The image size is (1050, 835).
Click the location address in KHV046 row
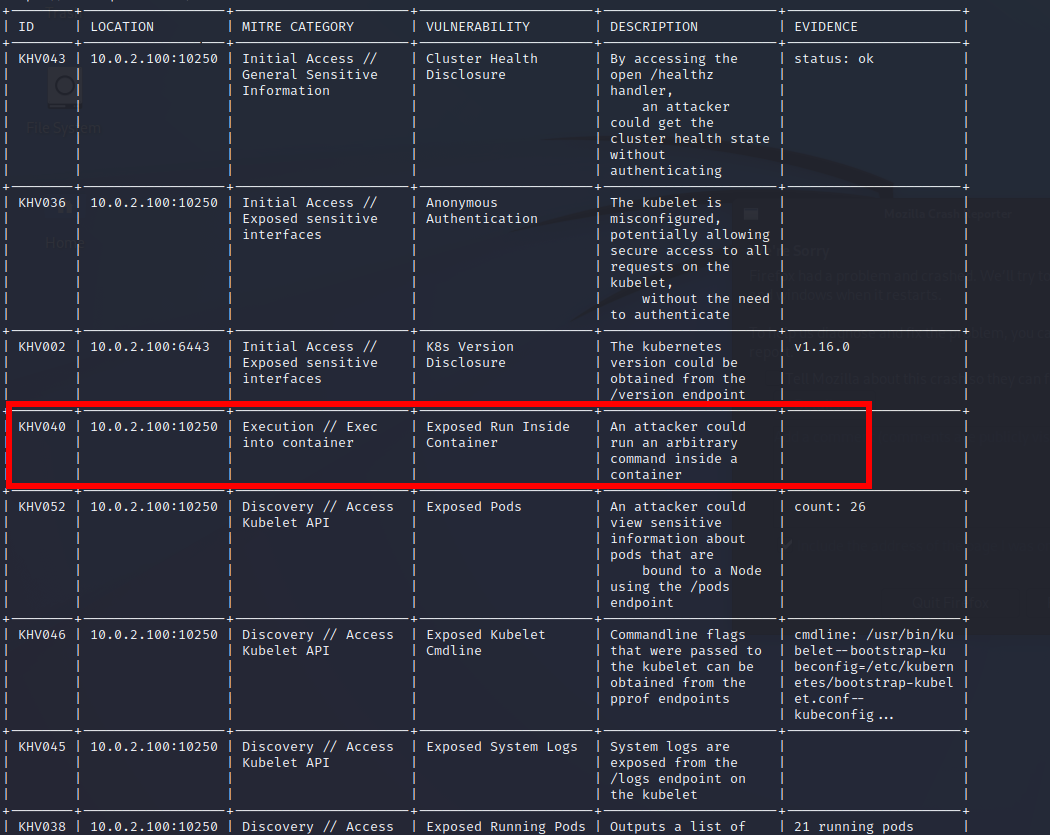point(154,635)
